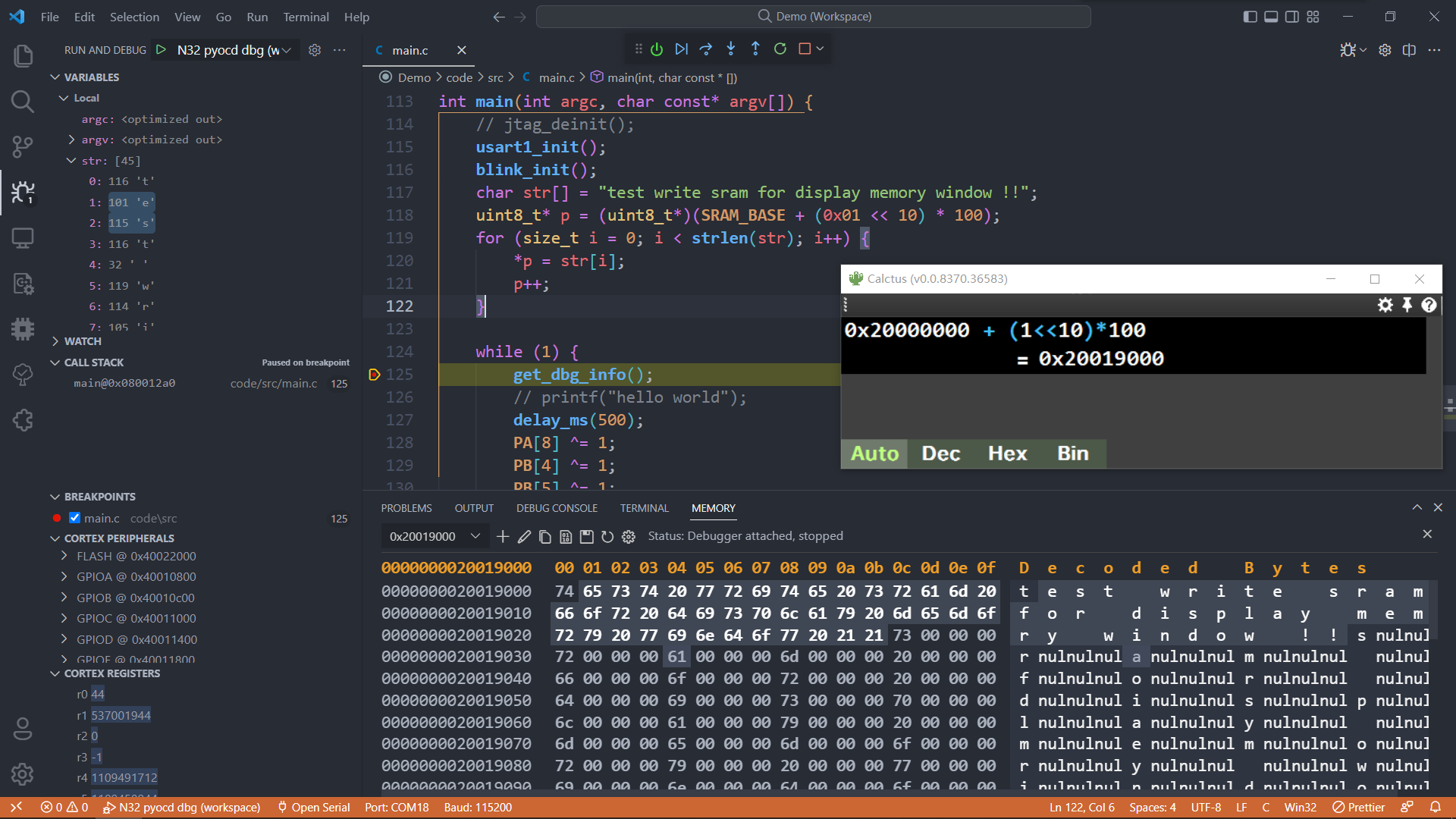Click Port: COM18 in status bar

(x=397, y=808)
